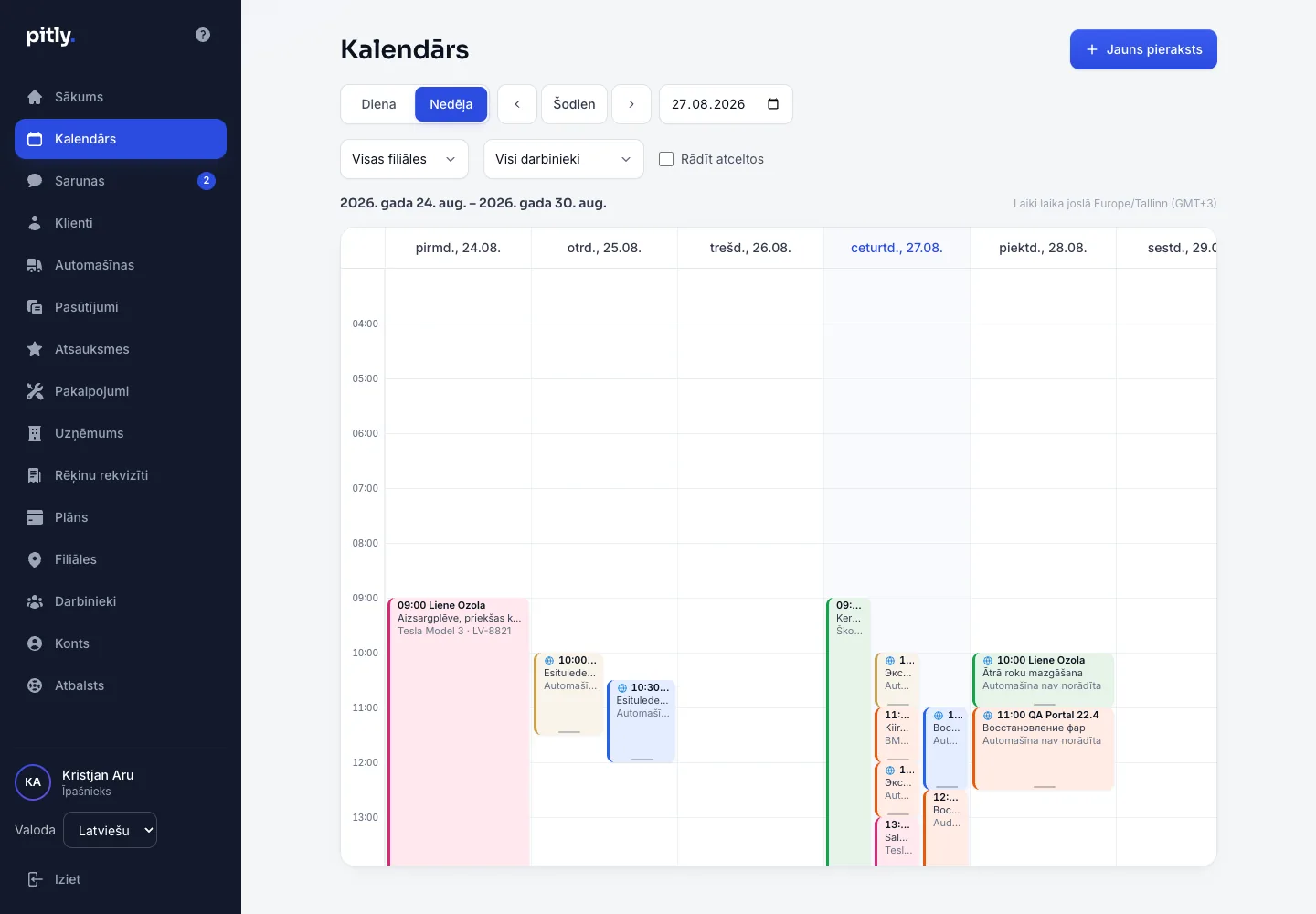1316x914 pixels.
Task: Select the Nedēļa view tab
Action: tap(451, 104)
